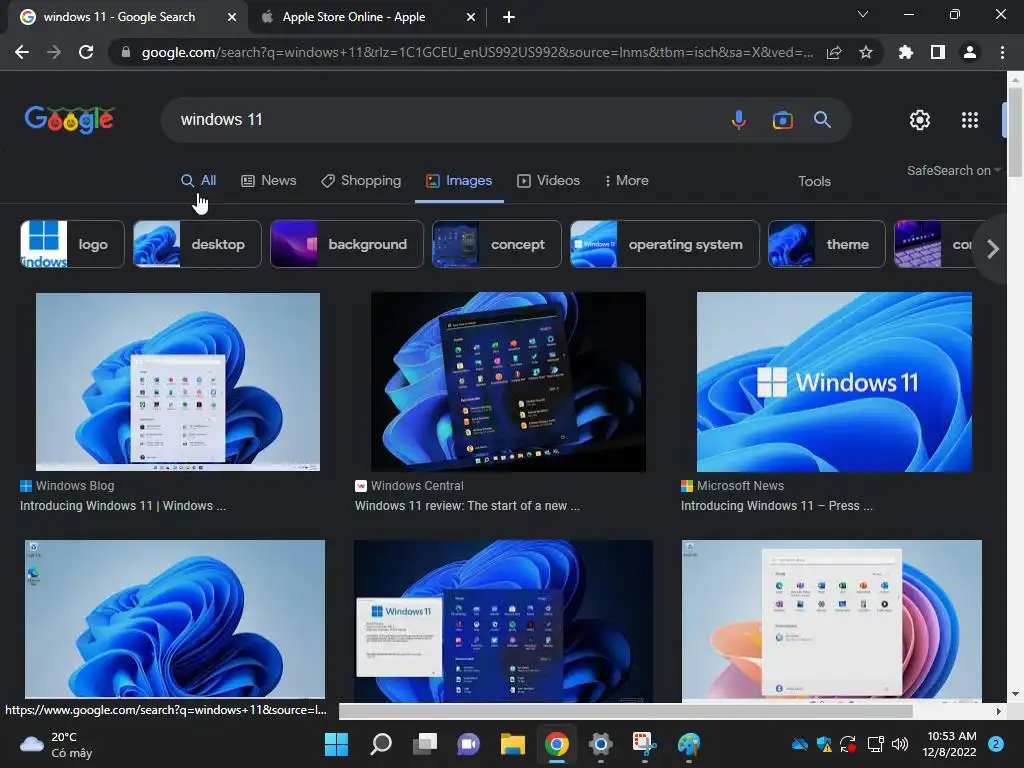The width and height of the screenshot is (1024, 768).
Task: Open the Windows Start menu
Action: [x=336, y=744]
